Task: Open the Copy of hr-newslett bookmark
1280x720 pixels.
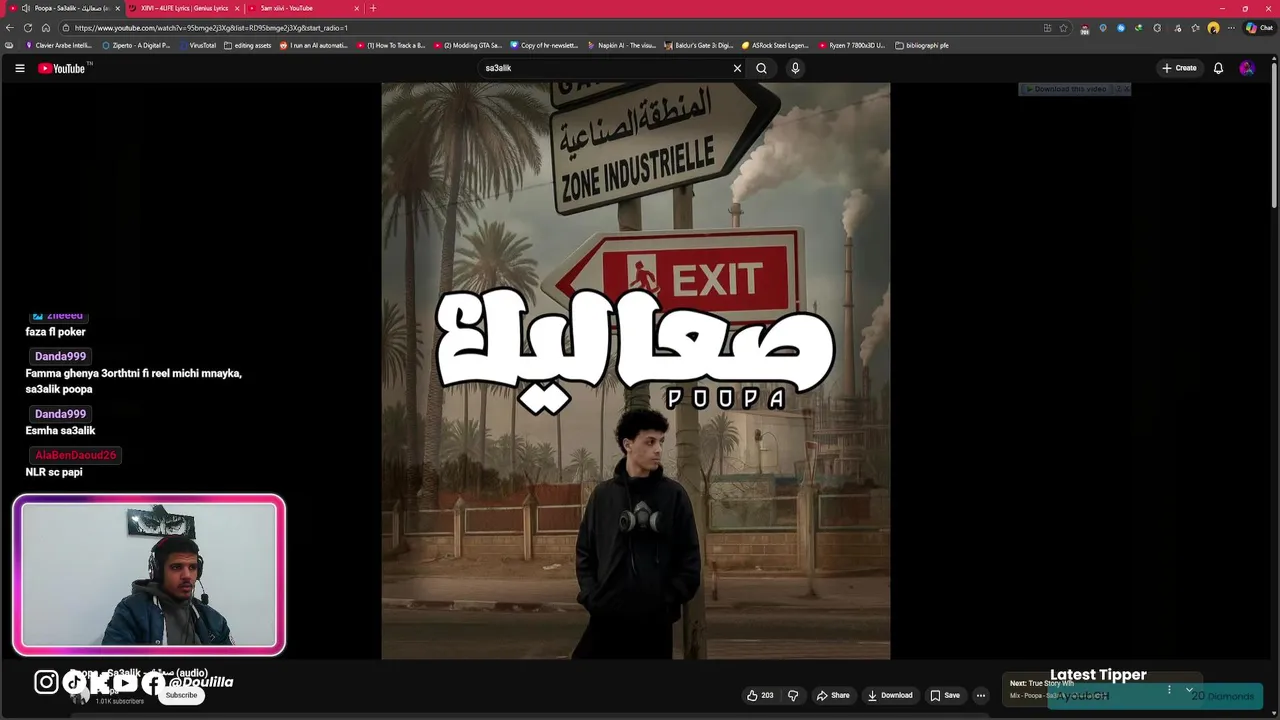Action: click(x=544, y=45)
